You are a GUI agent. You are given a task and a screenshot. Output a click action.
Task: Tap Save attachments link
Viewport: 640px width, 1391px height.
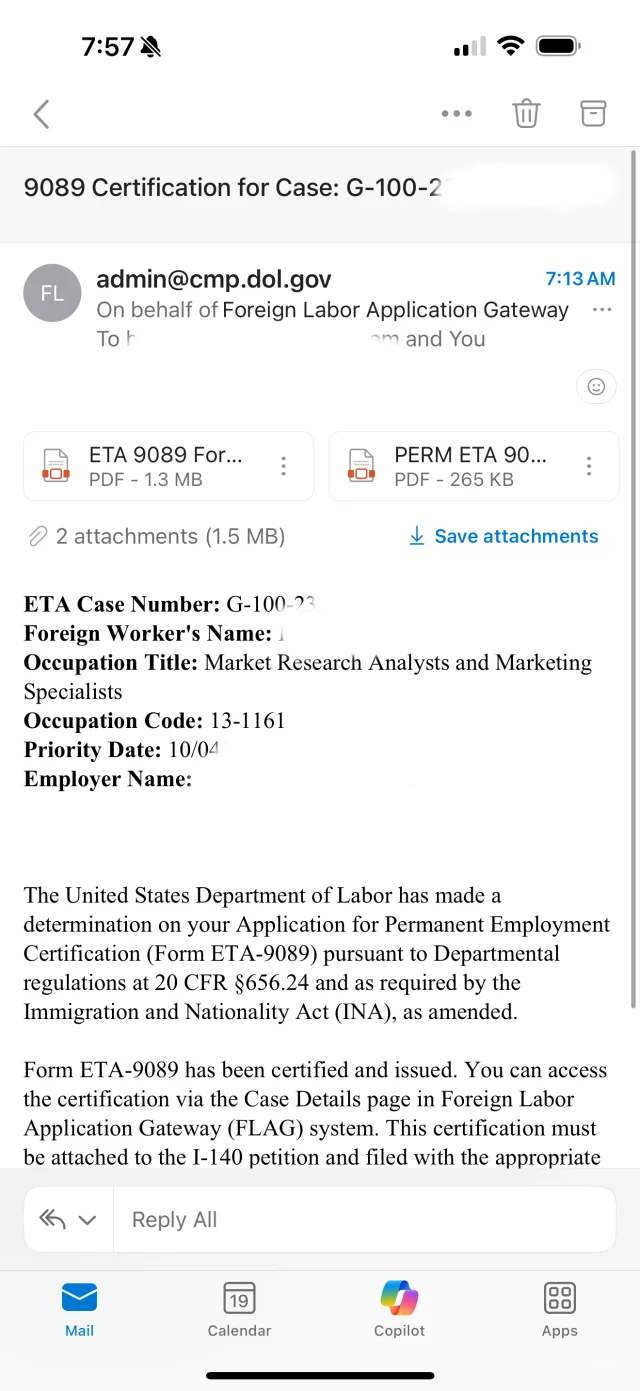point(504,536)
